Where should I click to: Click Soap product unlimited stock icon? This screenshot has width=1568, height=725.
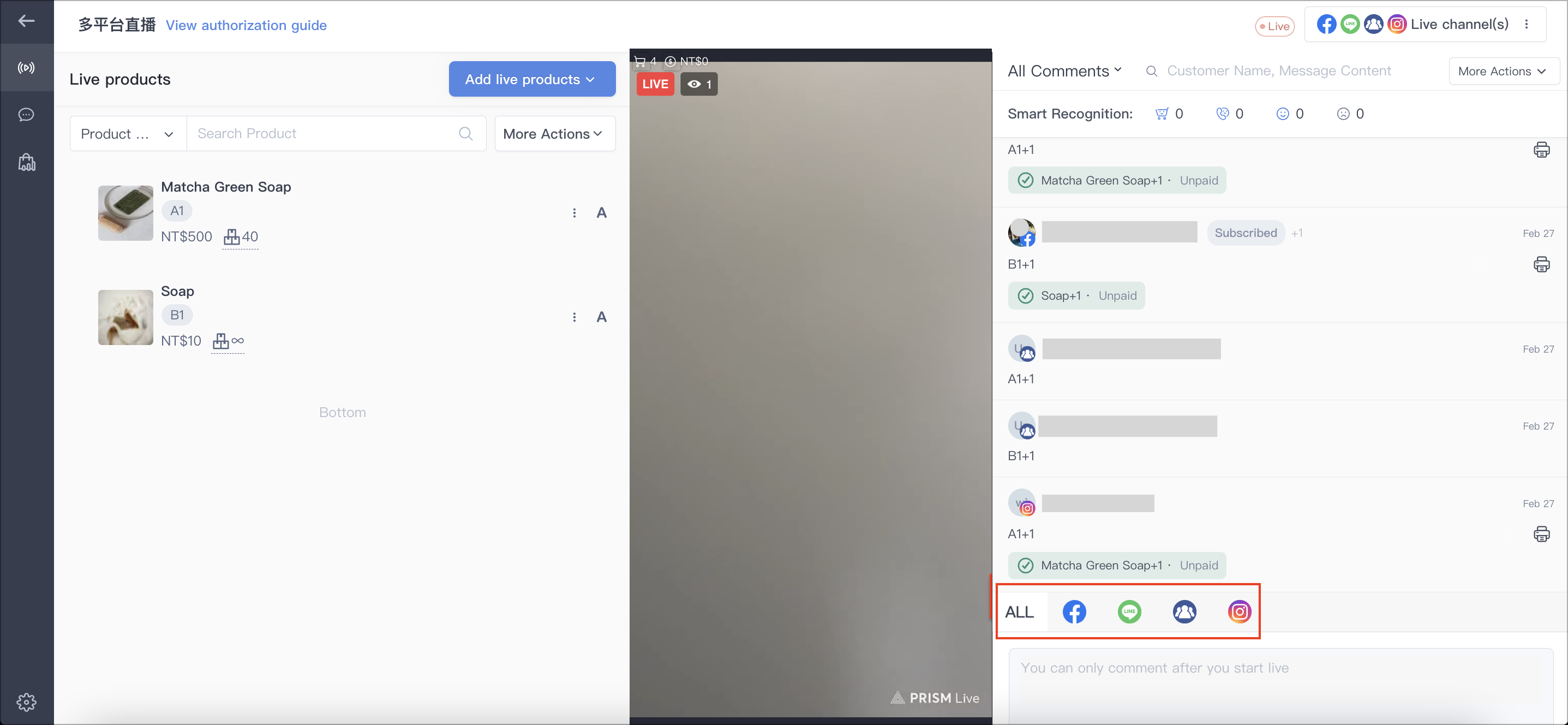pyautogui.click(x=228, y=341)
